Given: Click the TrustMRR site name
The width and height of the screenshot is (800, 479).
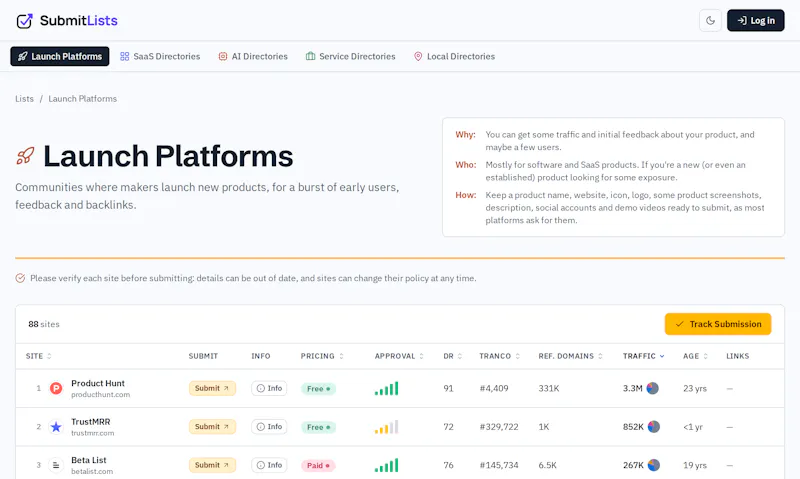Looking at the screenshot, I should 91,422.
